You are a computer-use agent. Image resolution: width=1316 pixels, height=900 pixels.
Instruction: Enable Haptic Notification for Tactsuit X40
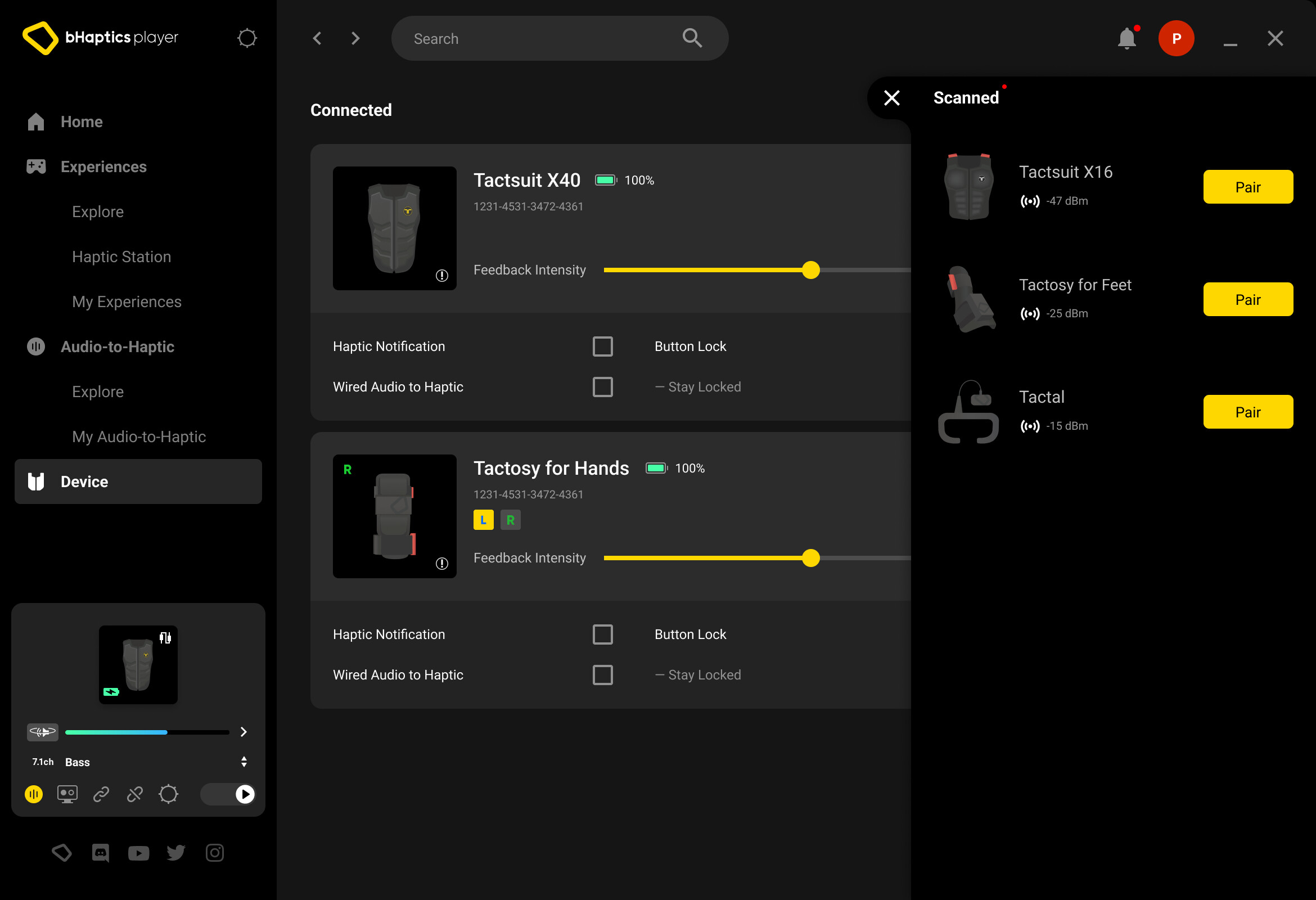click(x=602, y=346)
